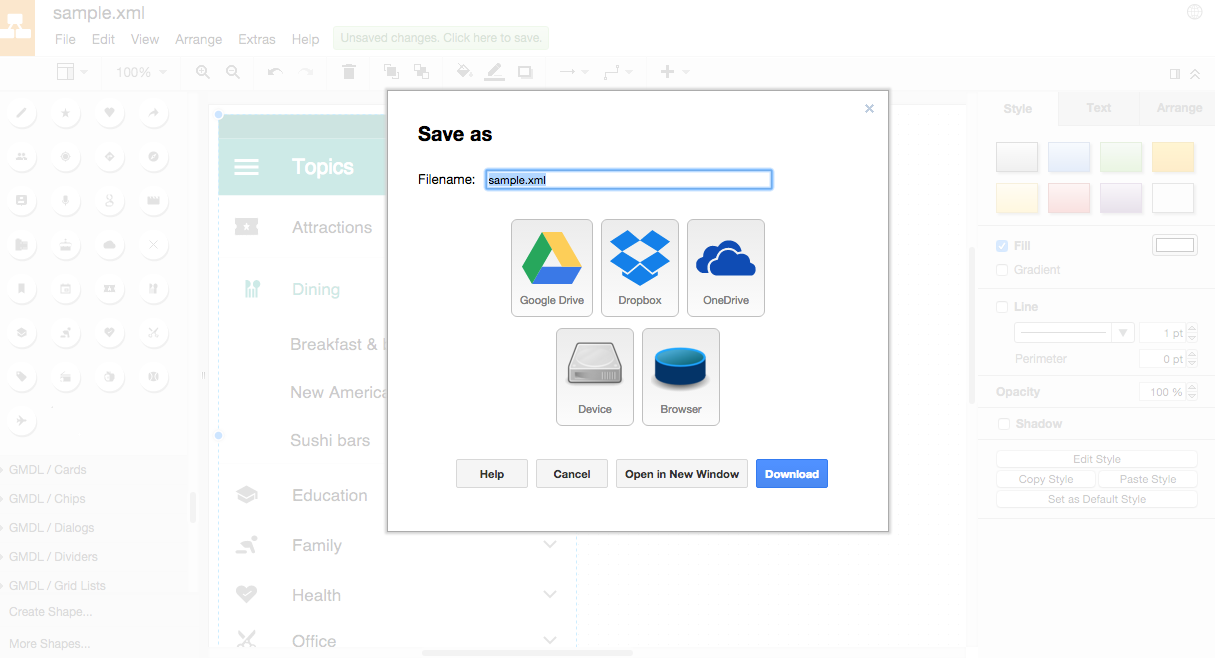Click Open in New Window button

pyautogui.click(x=682, y=474)
